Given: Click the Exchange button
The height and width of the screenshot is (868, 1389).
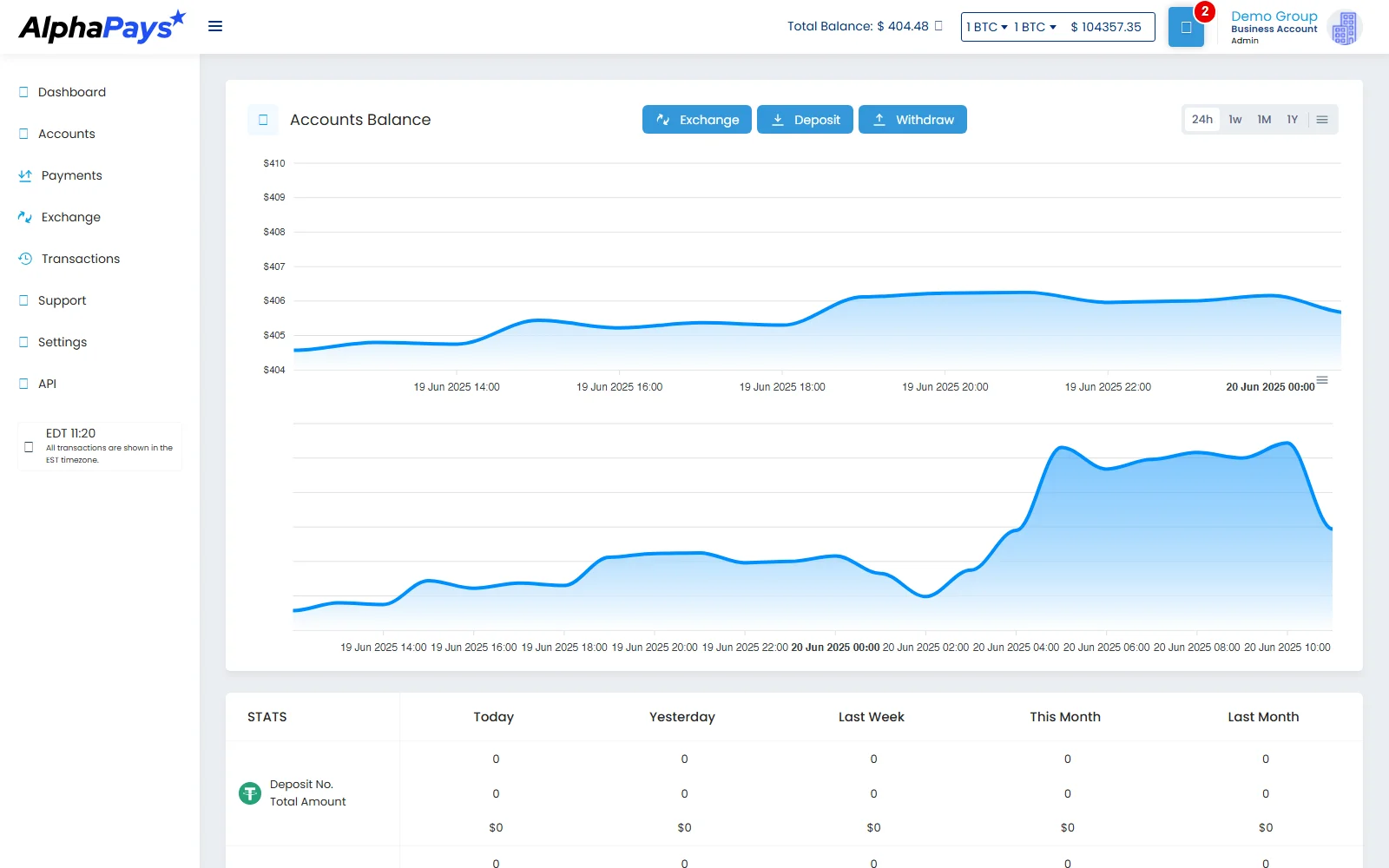Looking at the screenshot, I should coord(697,120).
